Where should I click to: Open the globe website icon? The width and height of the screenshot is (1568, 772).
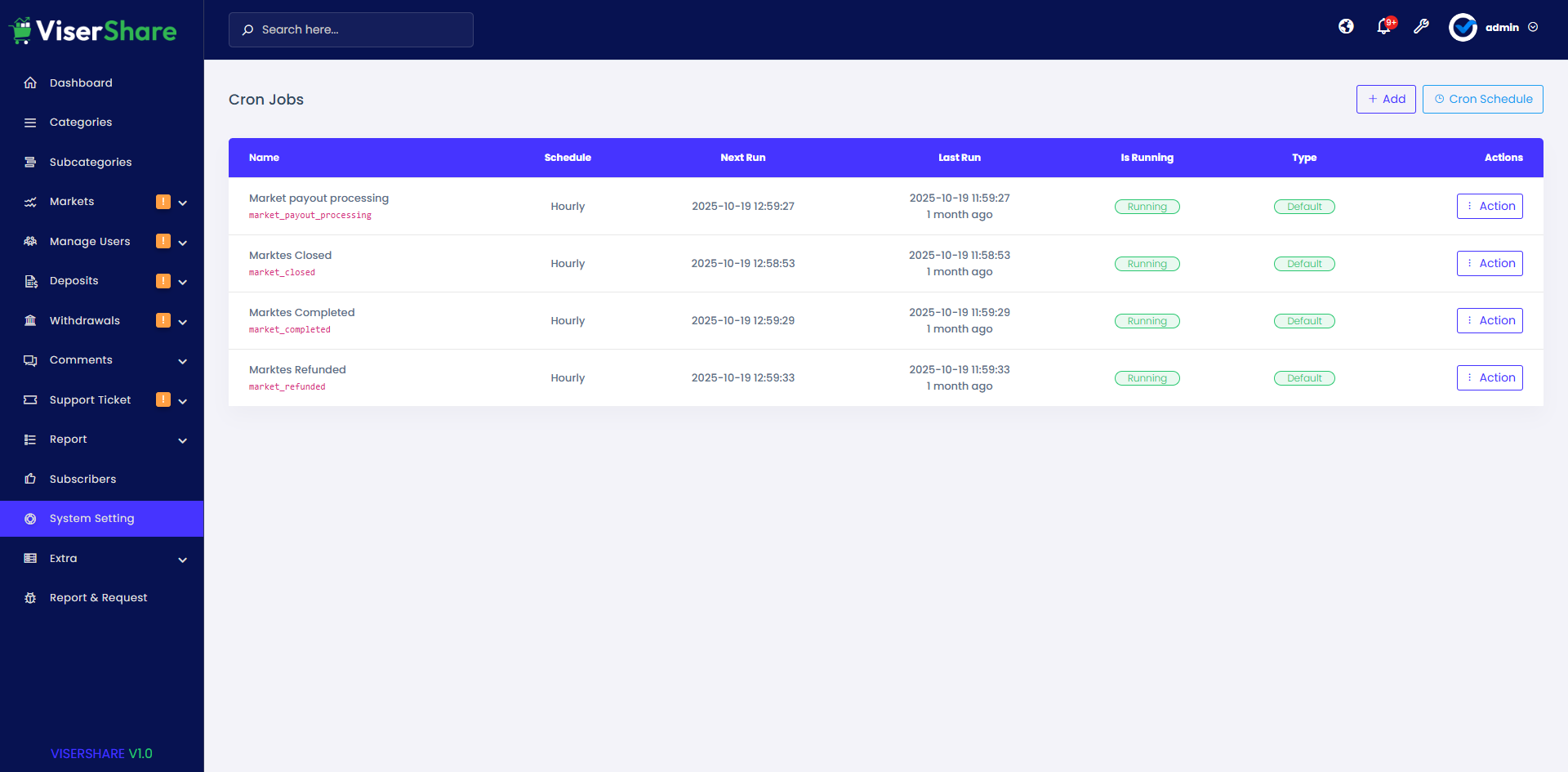[x=1346, y=27]
